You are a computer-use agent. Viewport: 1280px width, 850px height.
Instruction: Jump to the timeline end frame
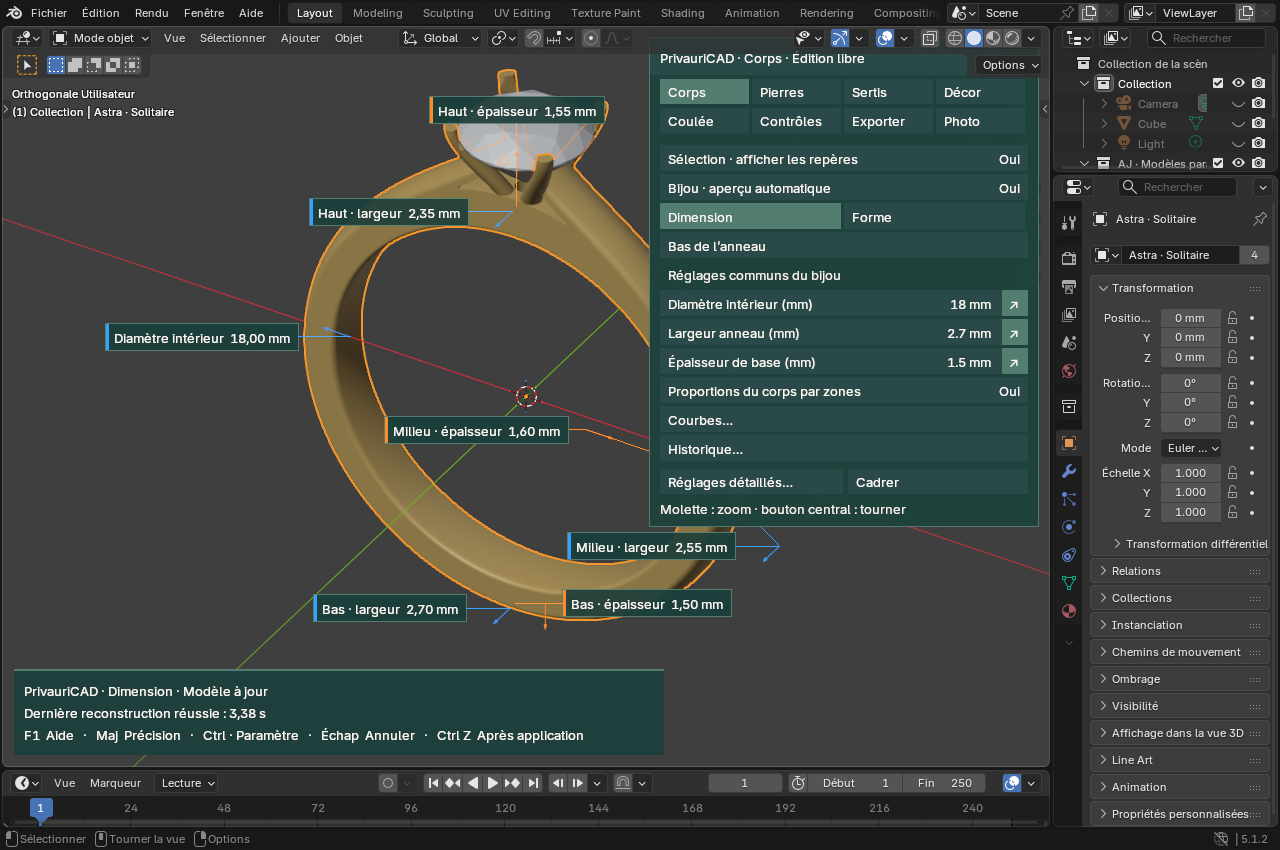533,783
